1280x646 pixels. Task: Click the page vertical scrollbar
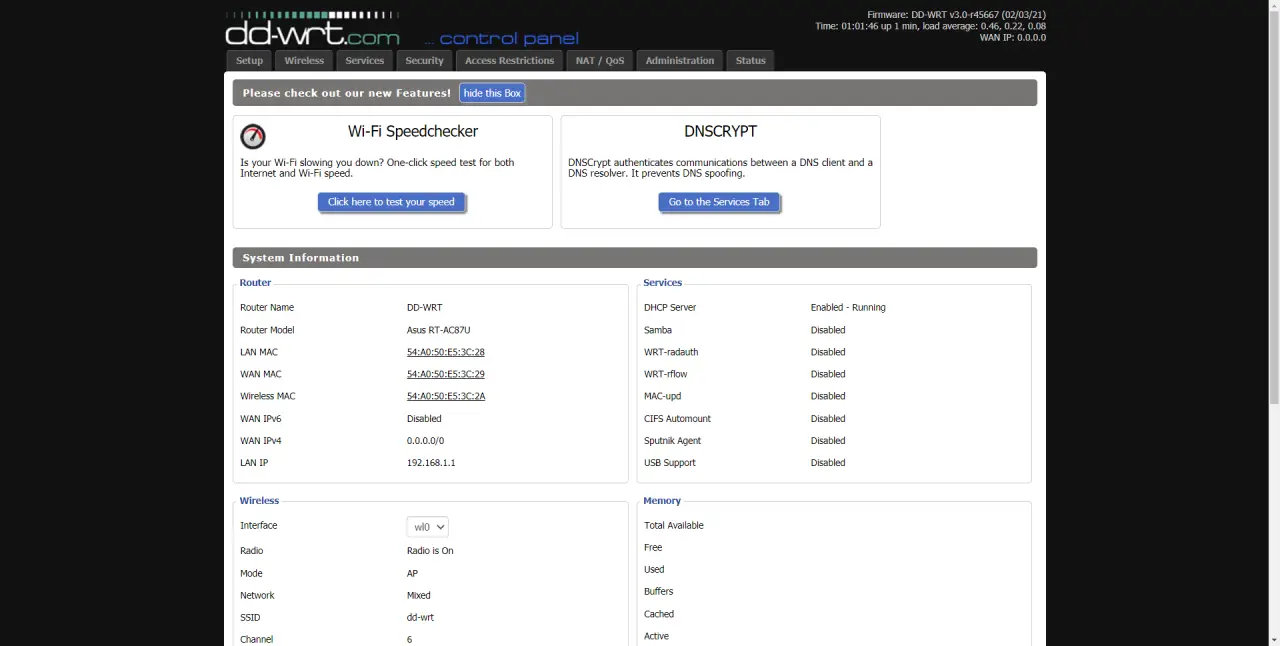coord(1273,200)
